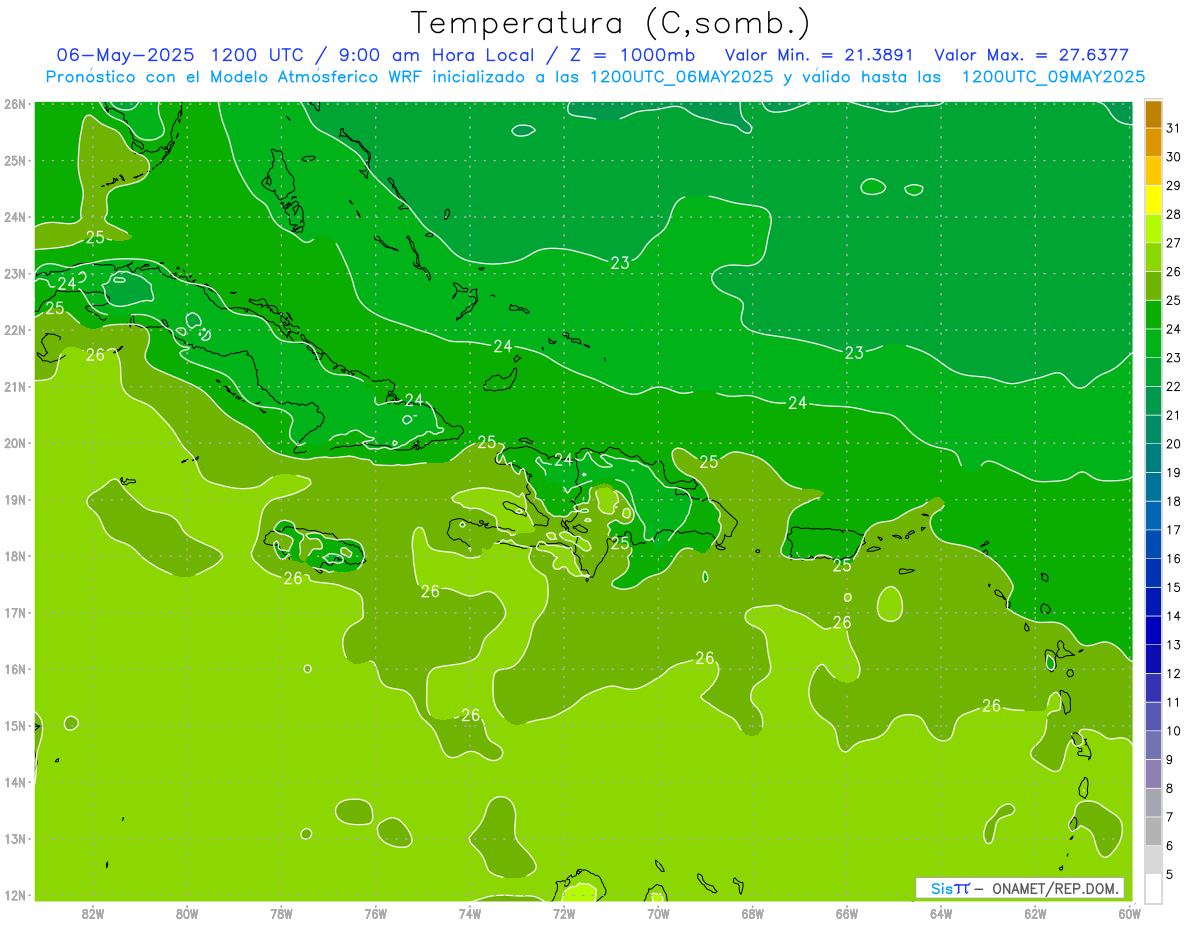Viewport: 1200px width, 927px height.
Task: Click the white swatch at colorbar bottom
Action: point(1153,889)
